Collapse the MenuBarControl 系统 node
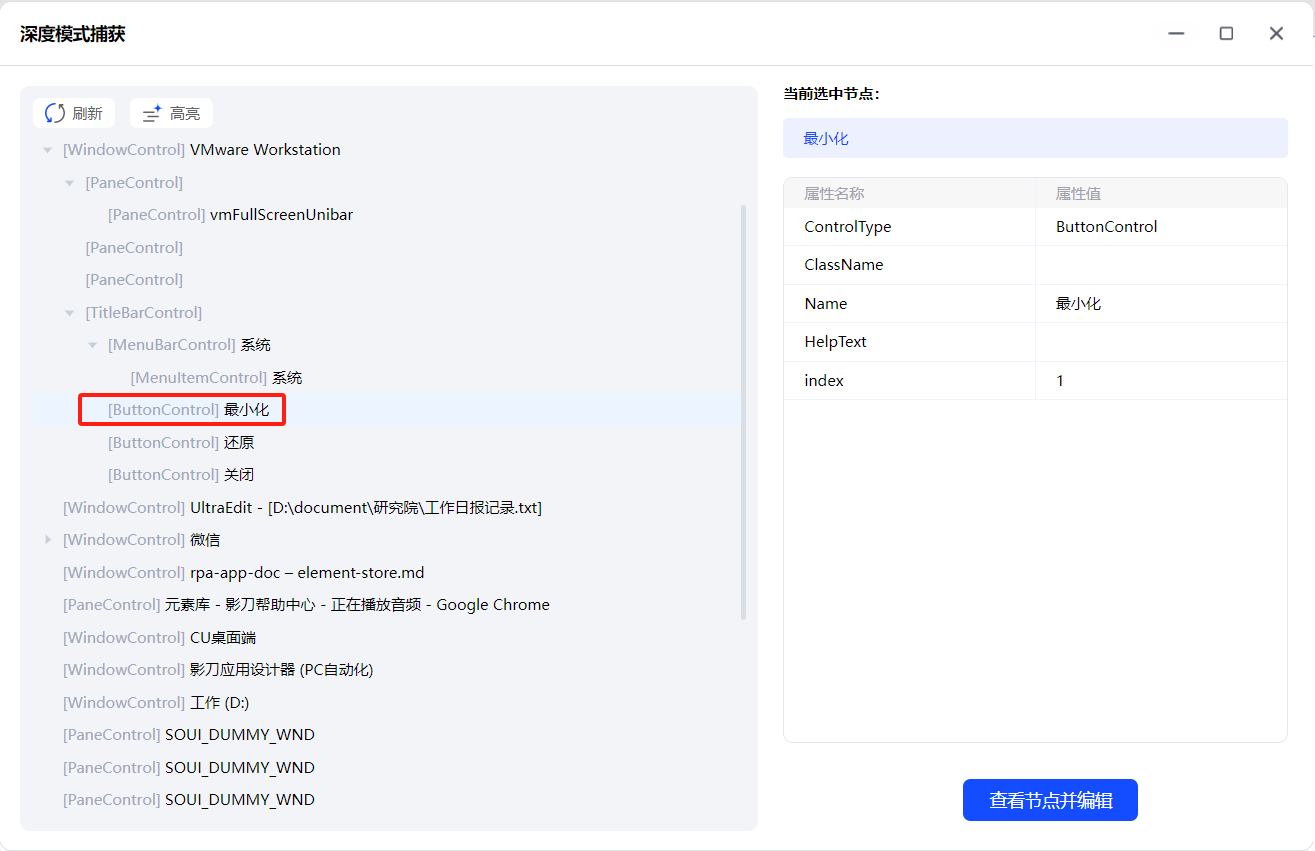The width and height of the screenshot is (1315, 851). 92,345
